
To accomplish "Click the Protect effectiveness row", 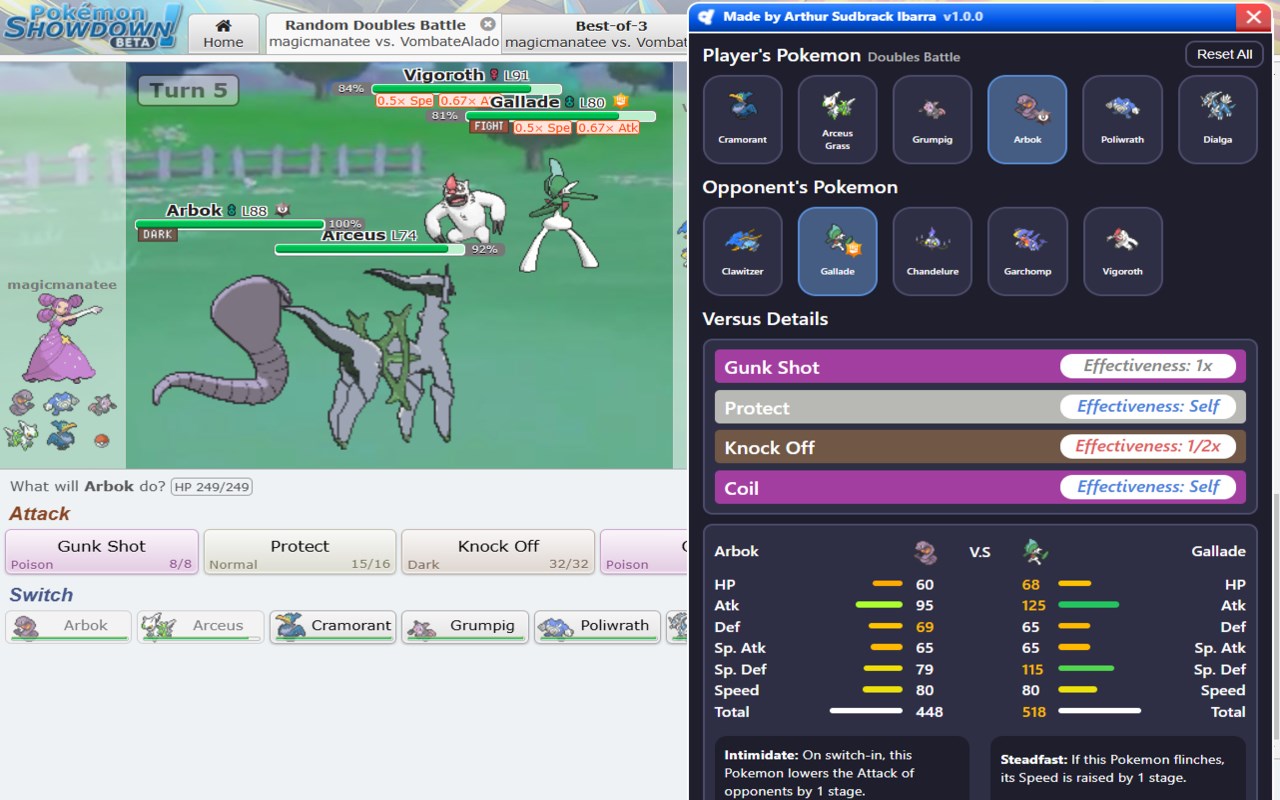I will pyautogui.click(x=980, y=407).
